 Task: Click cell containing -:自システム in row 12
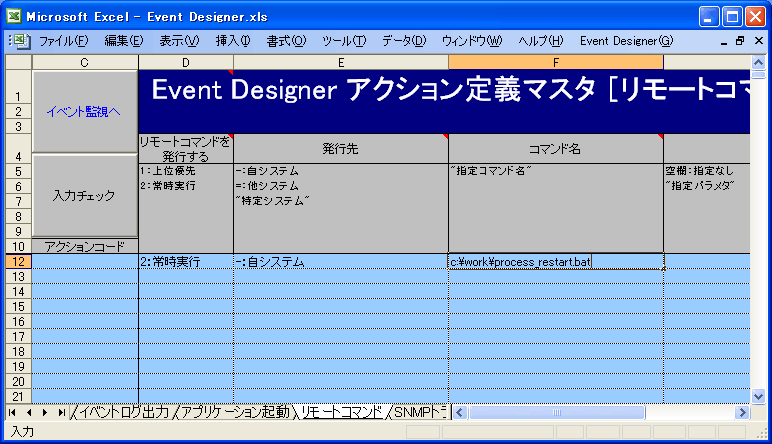point(341,262)
